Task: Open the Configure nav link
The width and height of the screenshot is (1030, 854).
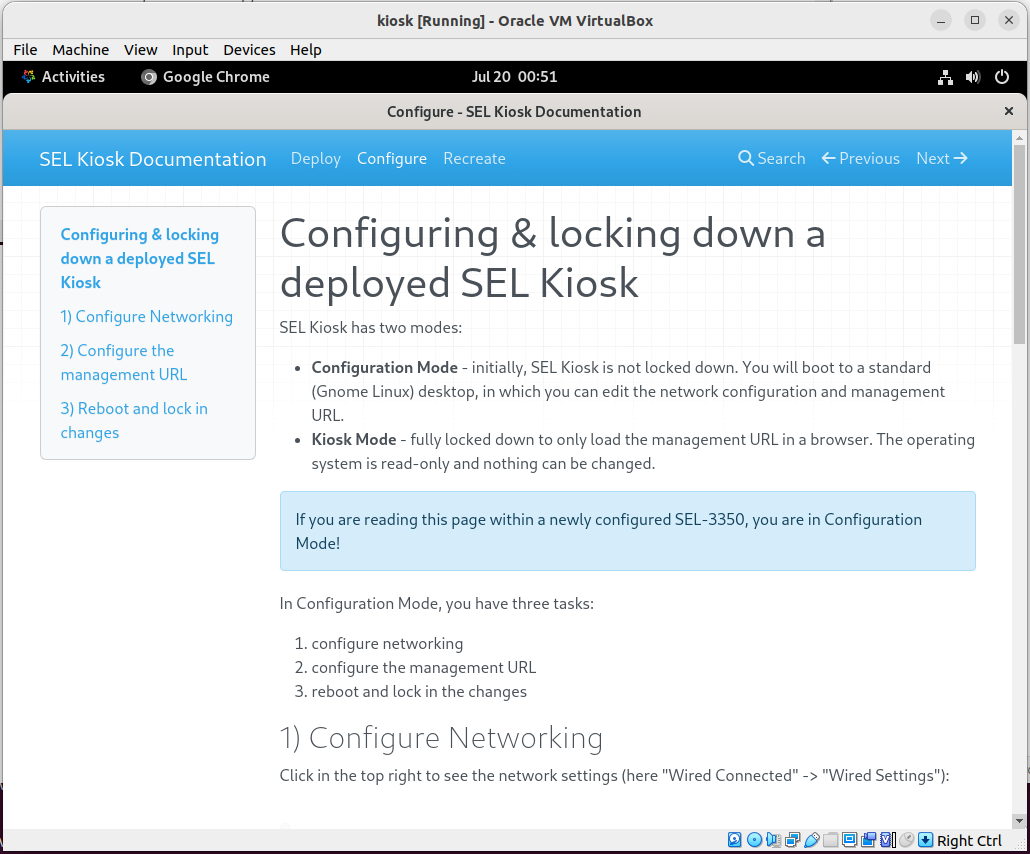Action: (392, 158)
